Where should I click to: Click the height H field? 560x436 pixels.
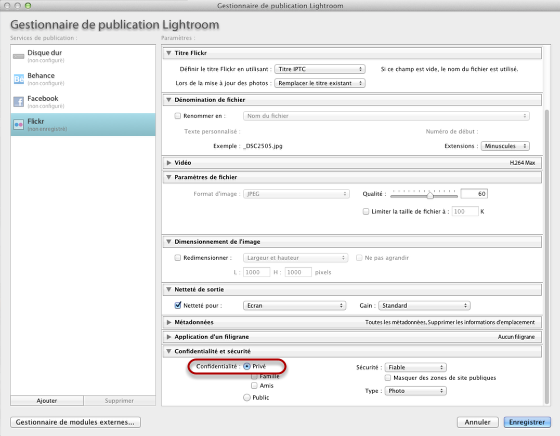[x=298, y=272]
